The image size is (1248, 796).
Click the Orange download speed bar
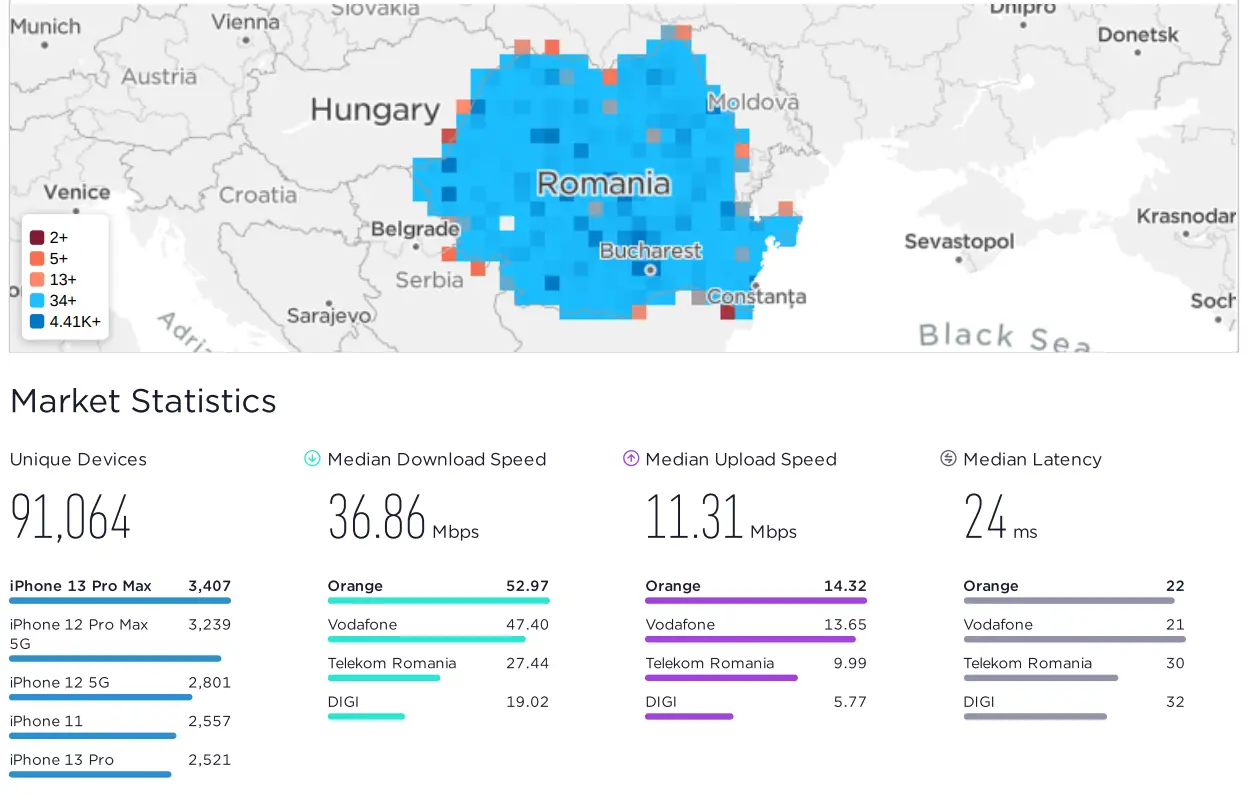[x=438, y=600]
